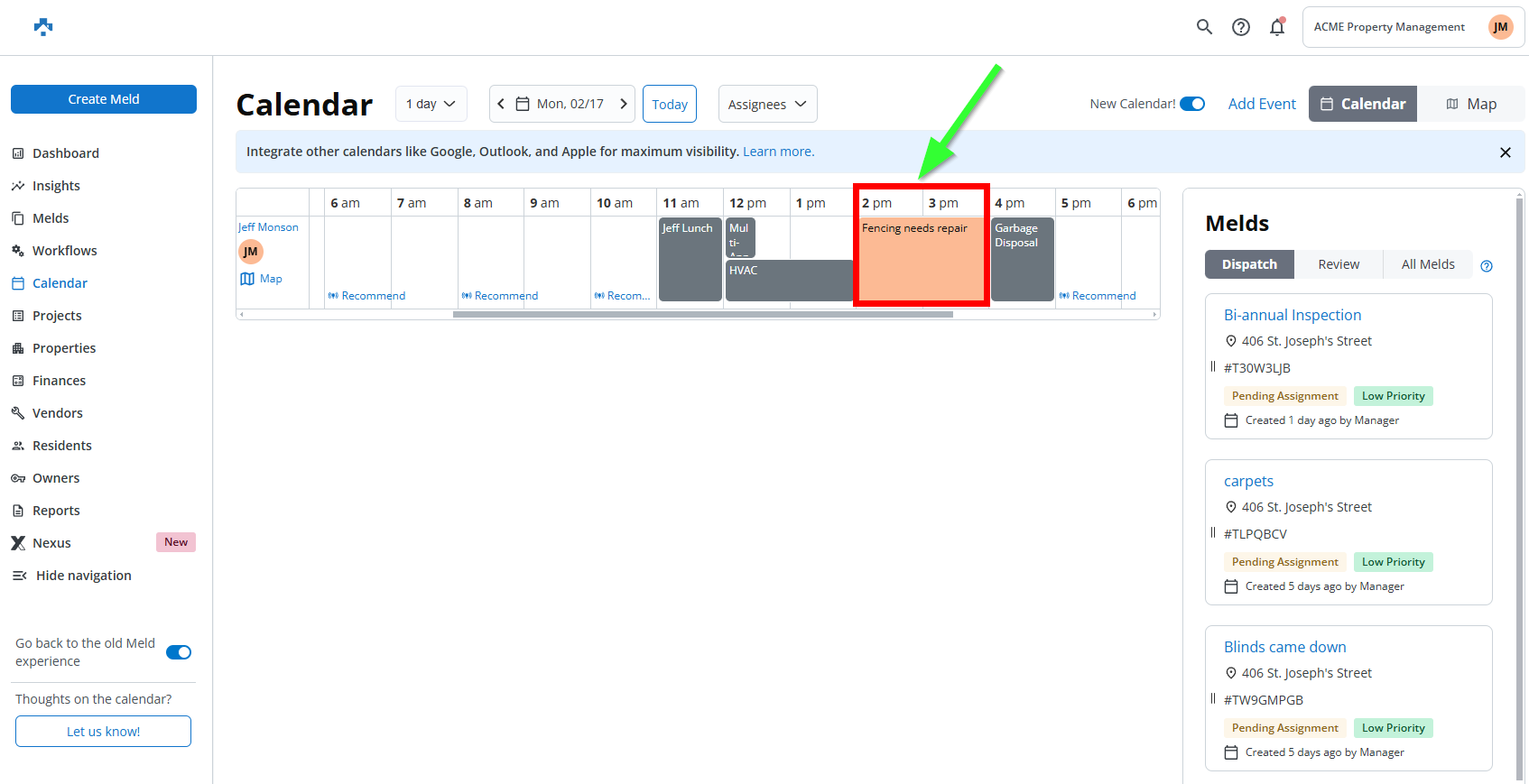Go to next day arrow
The height and width of the screenshot is (784, 1529).
[x=623, y=104]
